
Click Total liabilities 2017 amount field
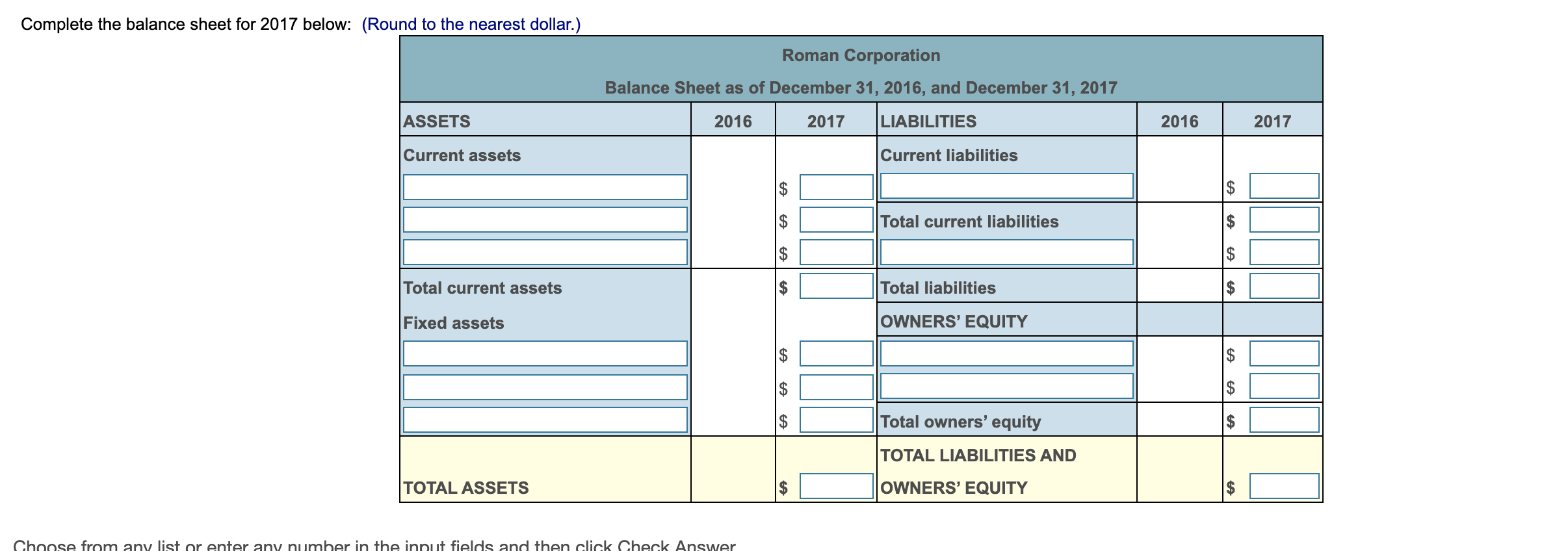1284,286
